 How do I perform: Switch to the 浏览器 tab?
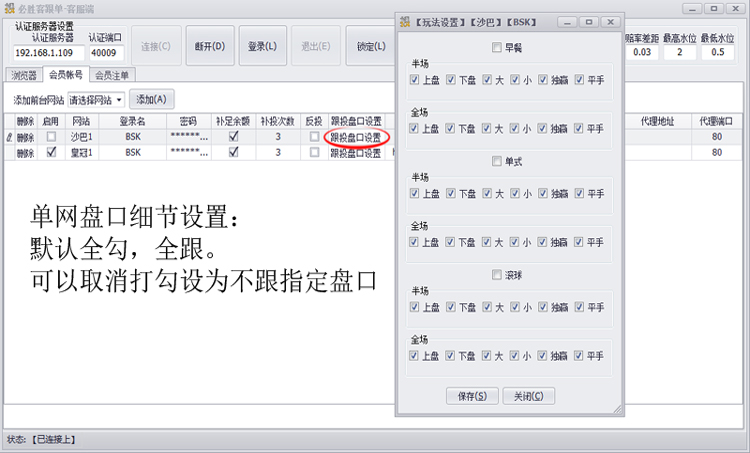pyautogui.click(x=24, y=75)
